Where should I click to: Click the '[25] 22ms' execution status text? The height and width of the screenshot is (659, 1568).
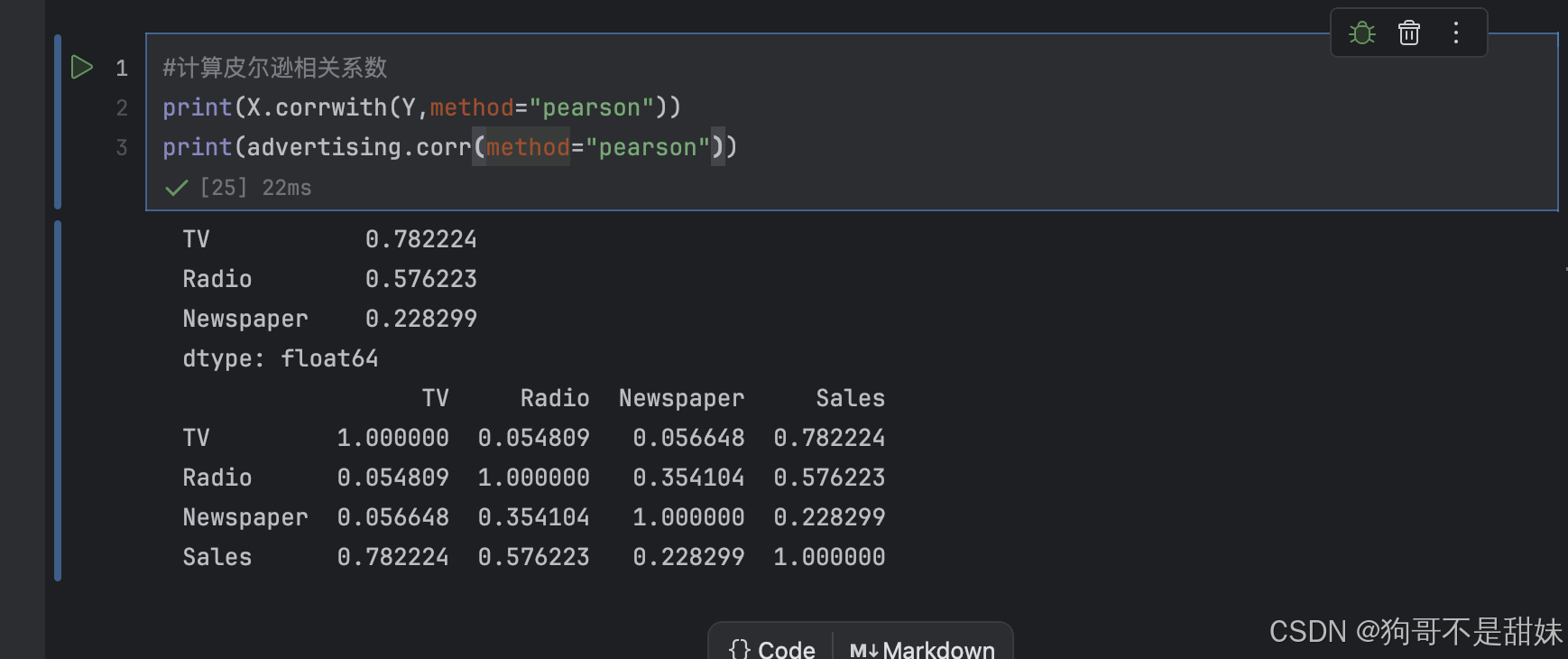(255, 188)
